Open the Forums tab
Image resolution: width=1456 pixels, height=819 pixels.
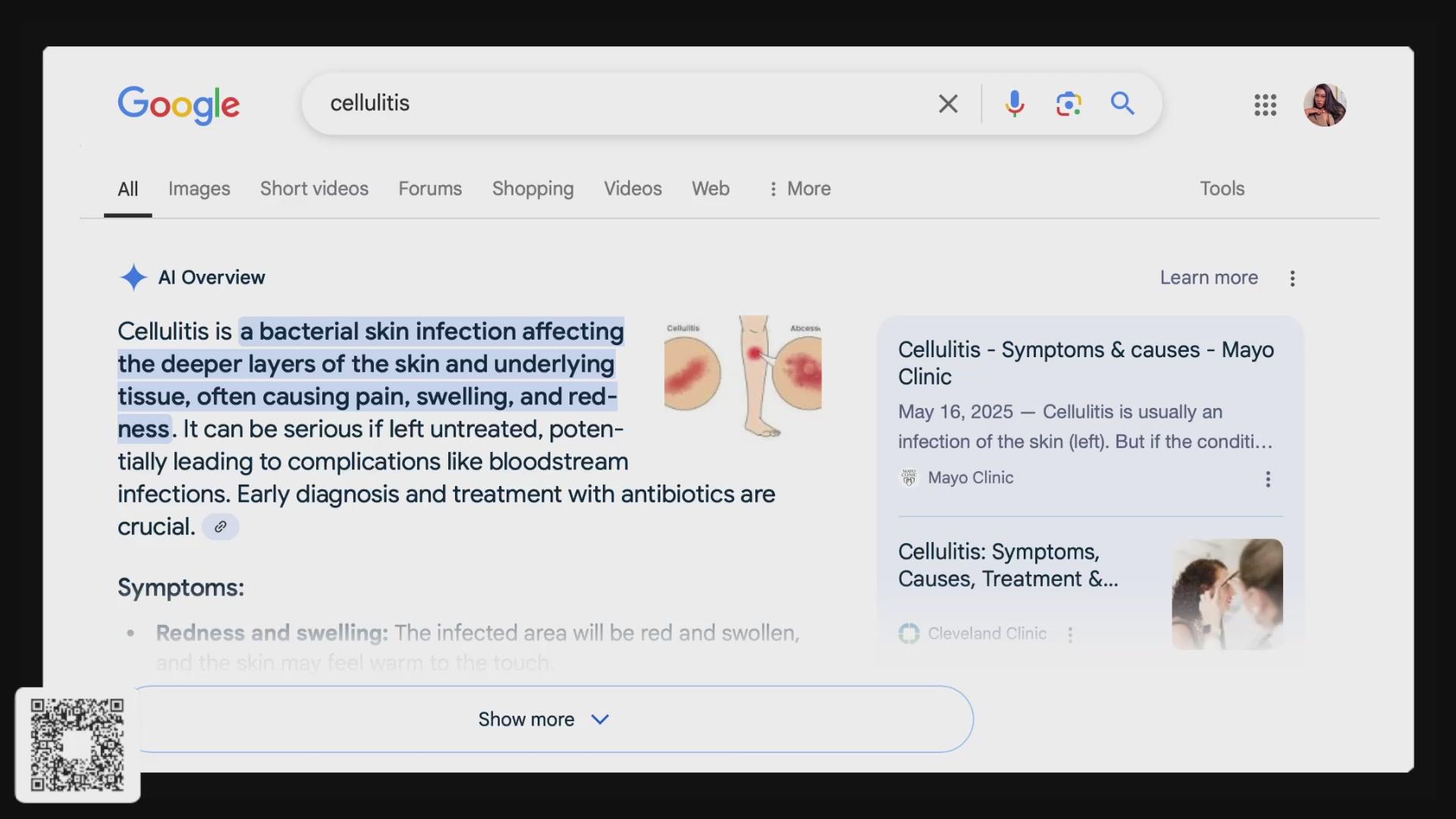[430, 189]
